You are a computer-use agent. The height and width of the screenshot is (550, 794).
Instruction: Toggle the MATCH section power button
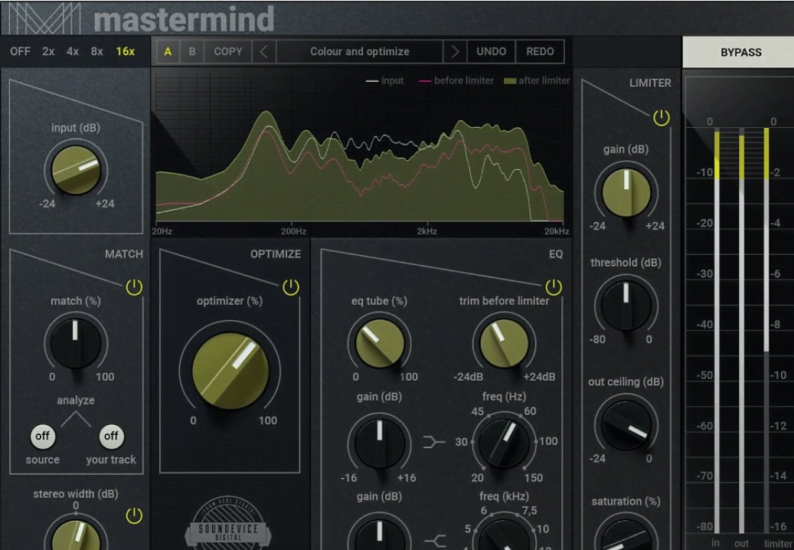coord(134,287)
